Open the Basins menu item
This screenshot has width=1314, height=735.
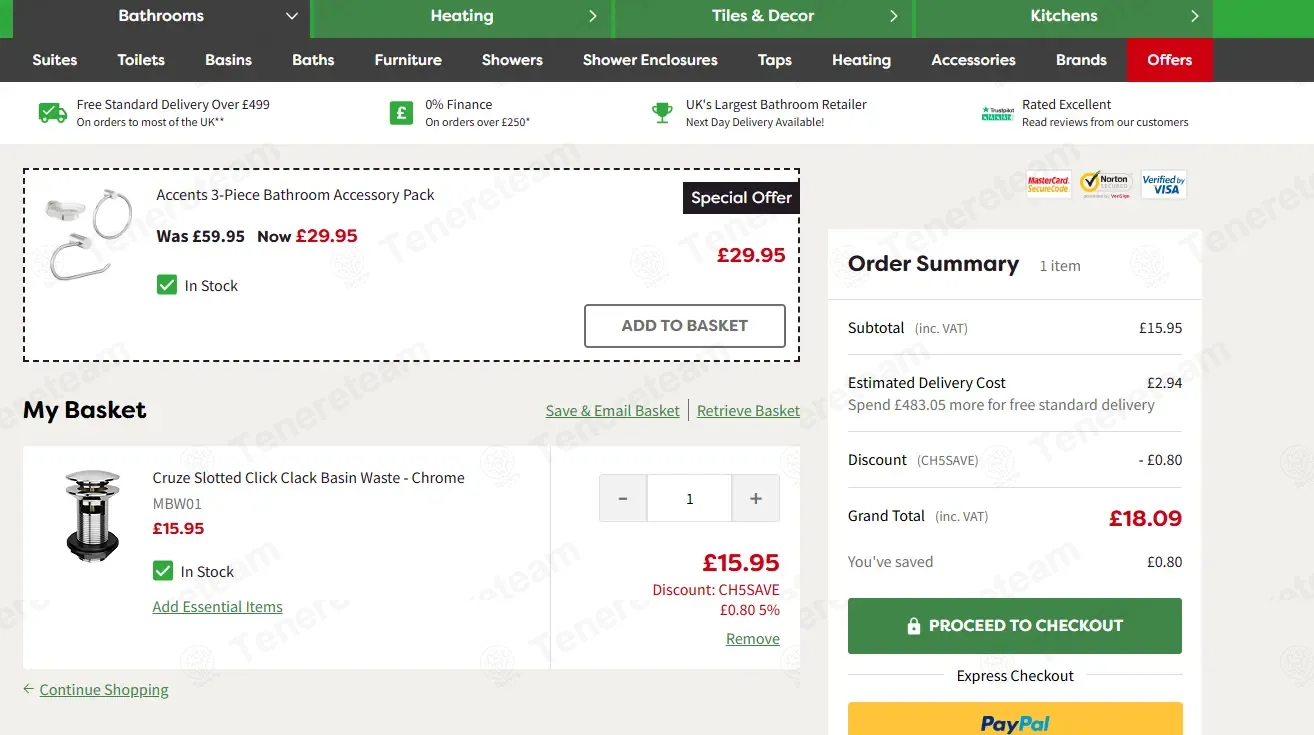coord(229,60)
